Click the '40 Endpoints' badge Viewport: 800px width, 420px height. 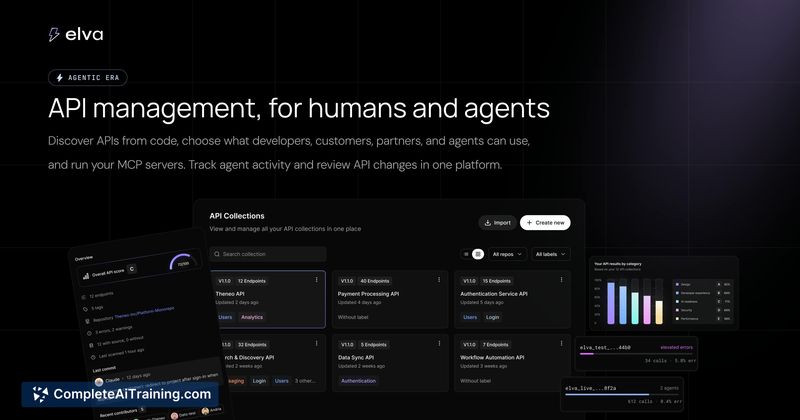click(374, 281)
